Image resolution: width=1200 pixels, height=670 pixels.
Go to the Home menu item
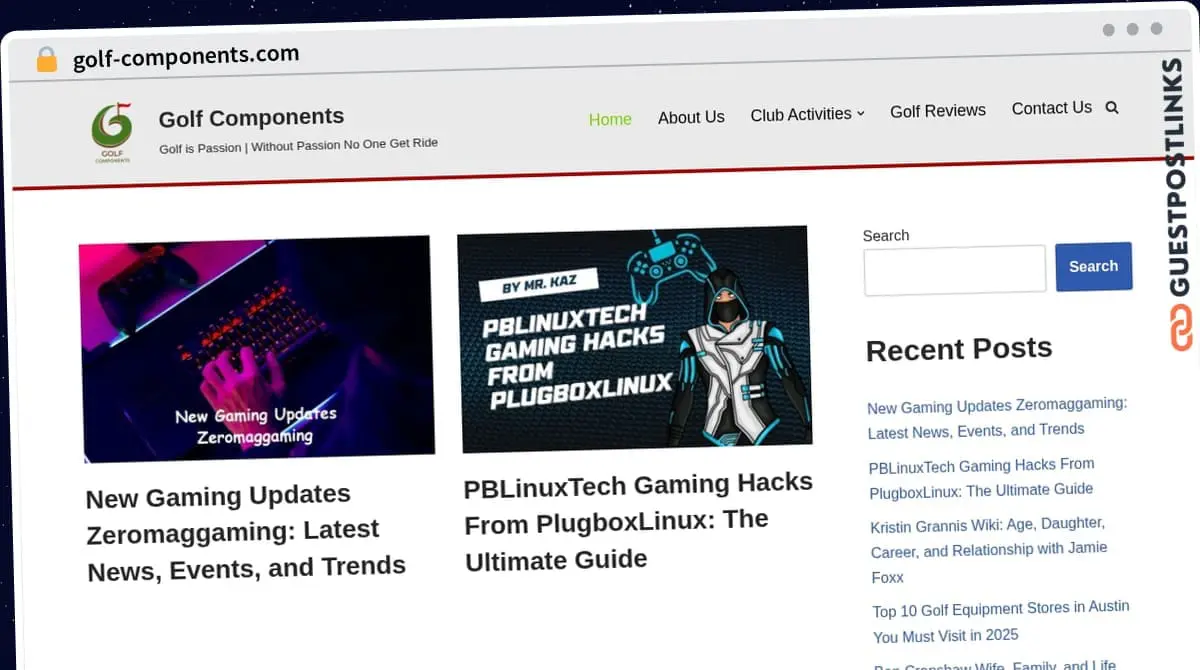pyautogui.click(x=610, y=119)
